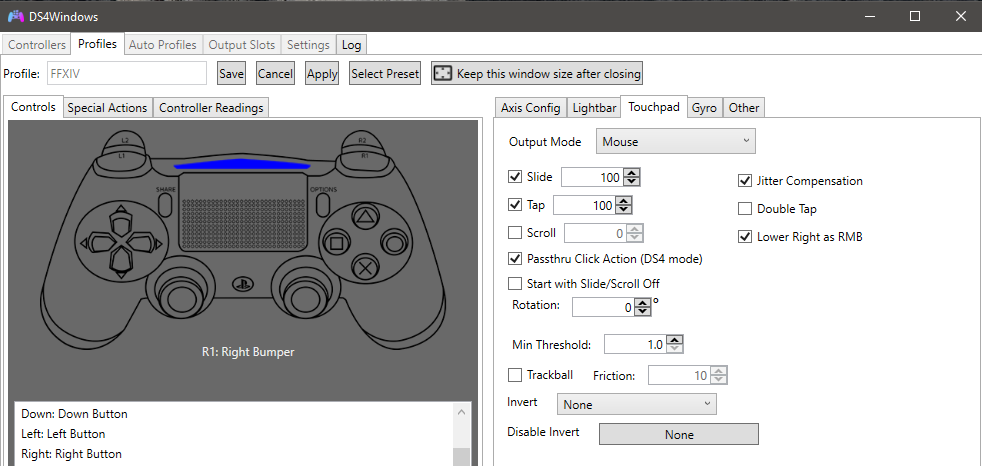The height and width of the screenshot is (466, 982).
Task: Increase Min Threshold with up arrow
Action: click(674, 340)
